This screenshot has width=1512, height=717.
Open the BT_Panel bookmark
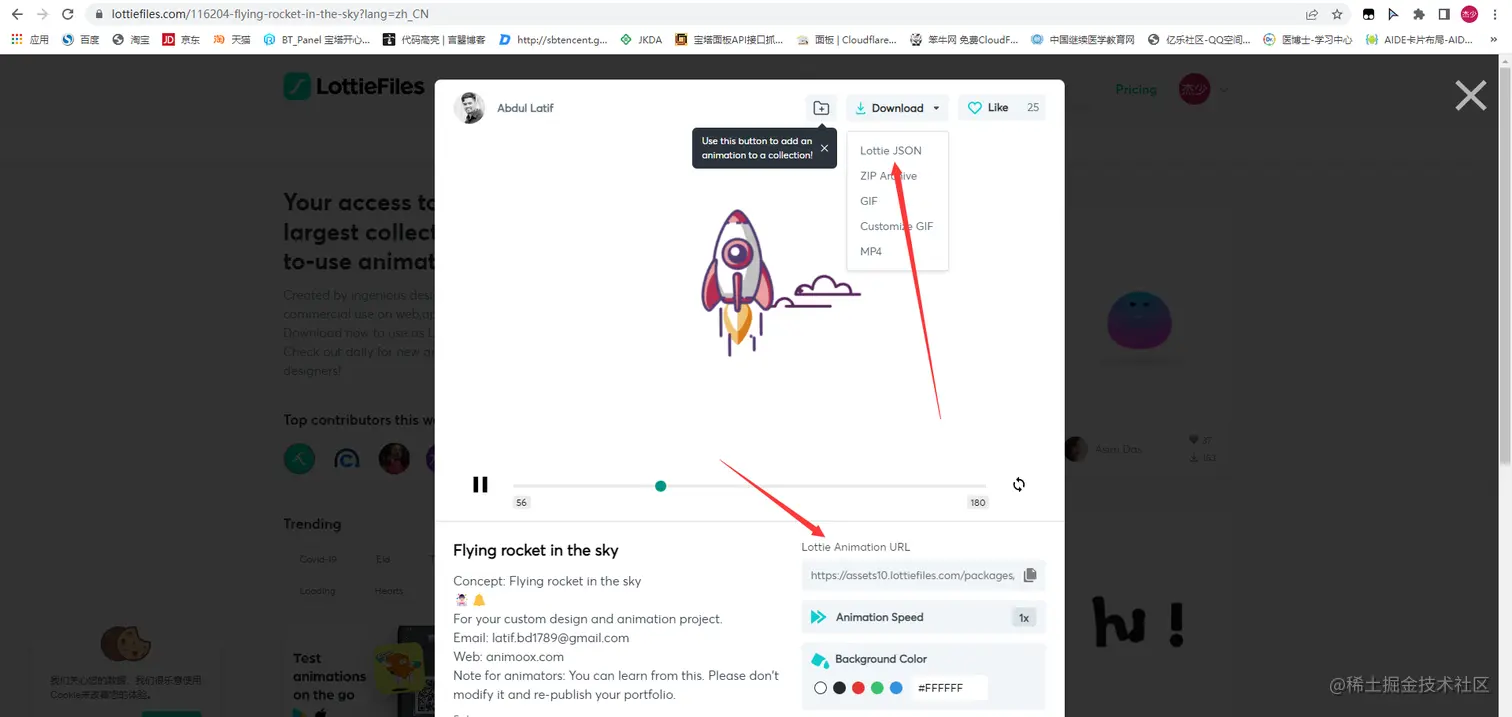pyautogui.click(x=317, y=40)
